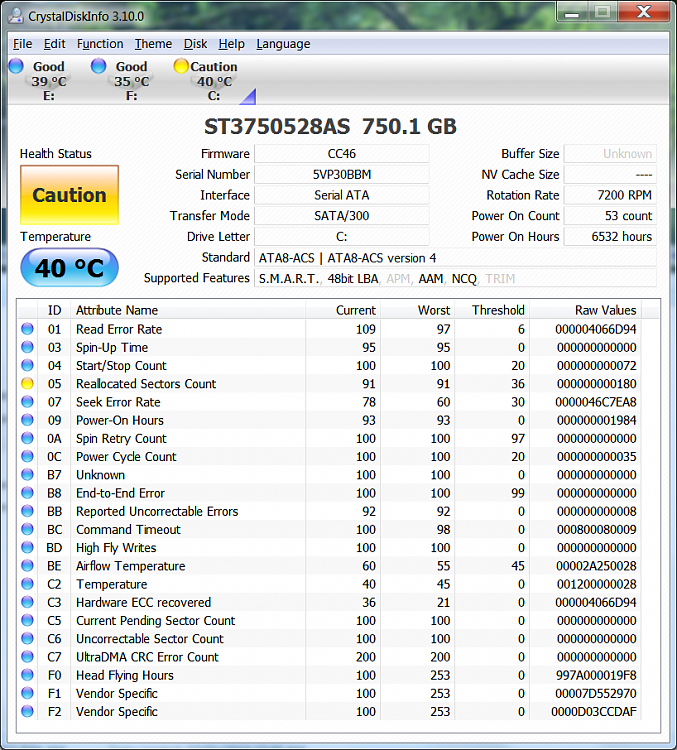
Task: Click the CrystalDiskInfo title bar app icon
Action: tap(16, 16)
